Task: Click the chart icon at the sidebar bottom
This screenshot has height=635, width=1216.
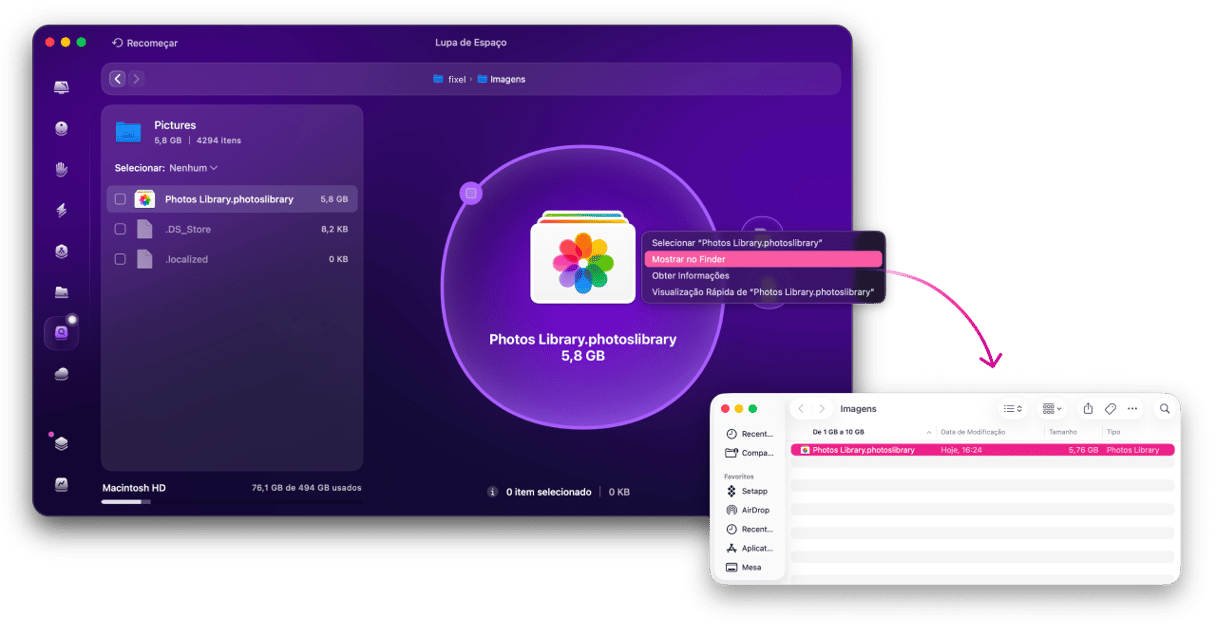Action: [62, 484]
